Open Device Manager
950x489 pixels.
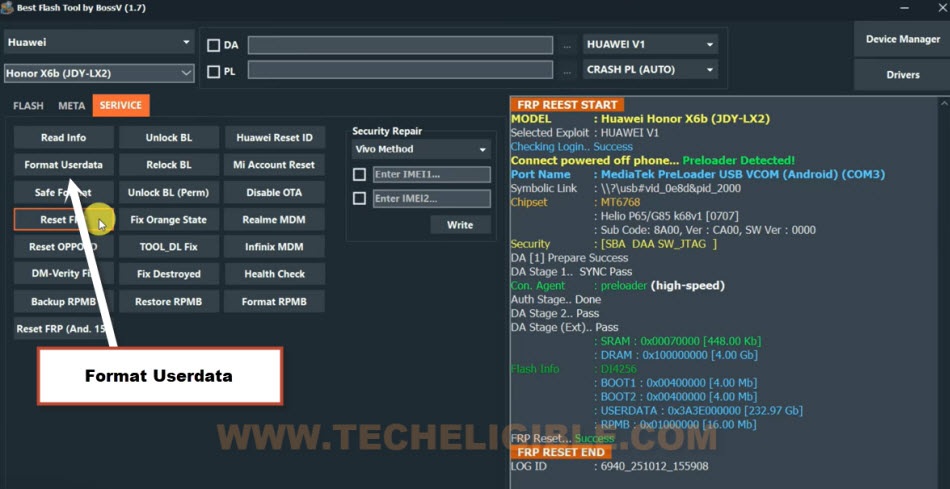903,39
